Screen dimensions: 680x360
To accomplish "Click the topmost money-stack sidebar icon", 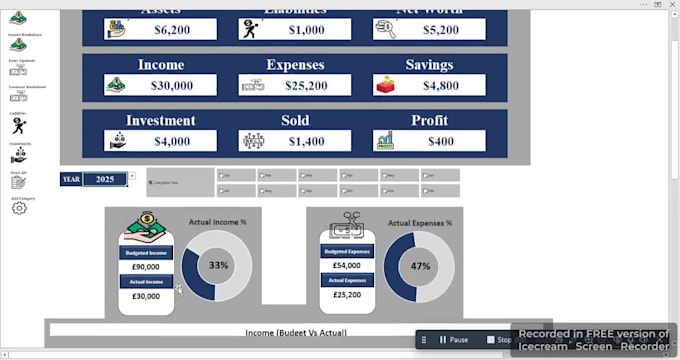I will (x=18, y=18).
